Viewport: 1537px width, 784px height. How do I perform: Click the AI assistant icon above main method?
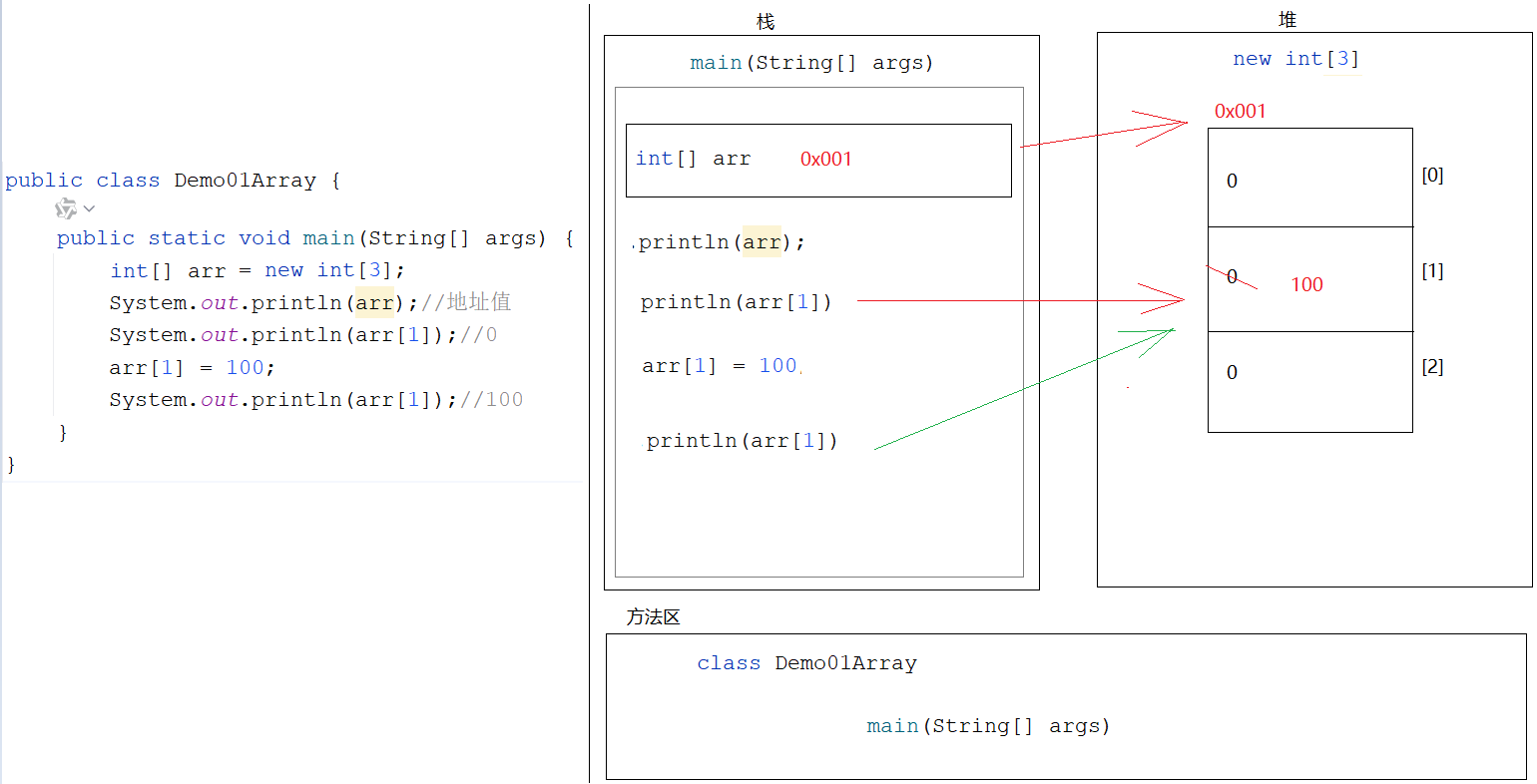[x=66, y=208]
